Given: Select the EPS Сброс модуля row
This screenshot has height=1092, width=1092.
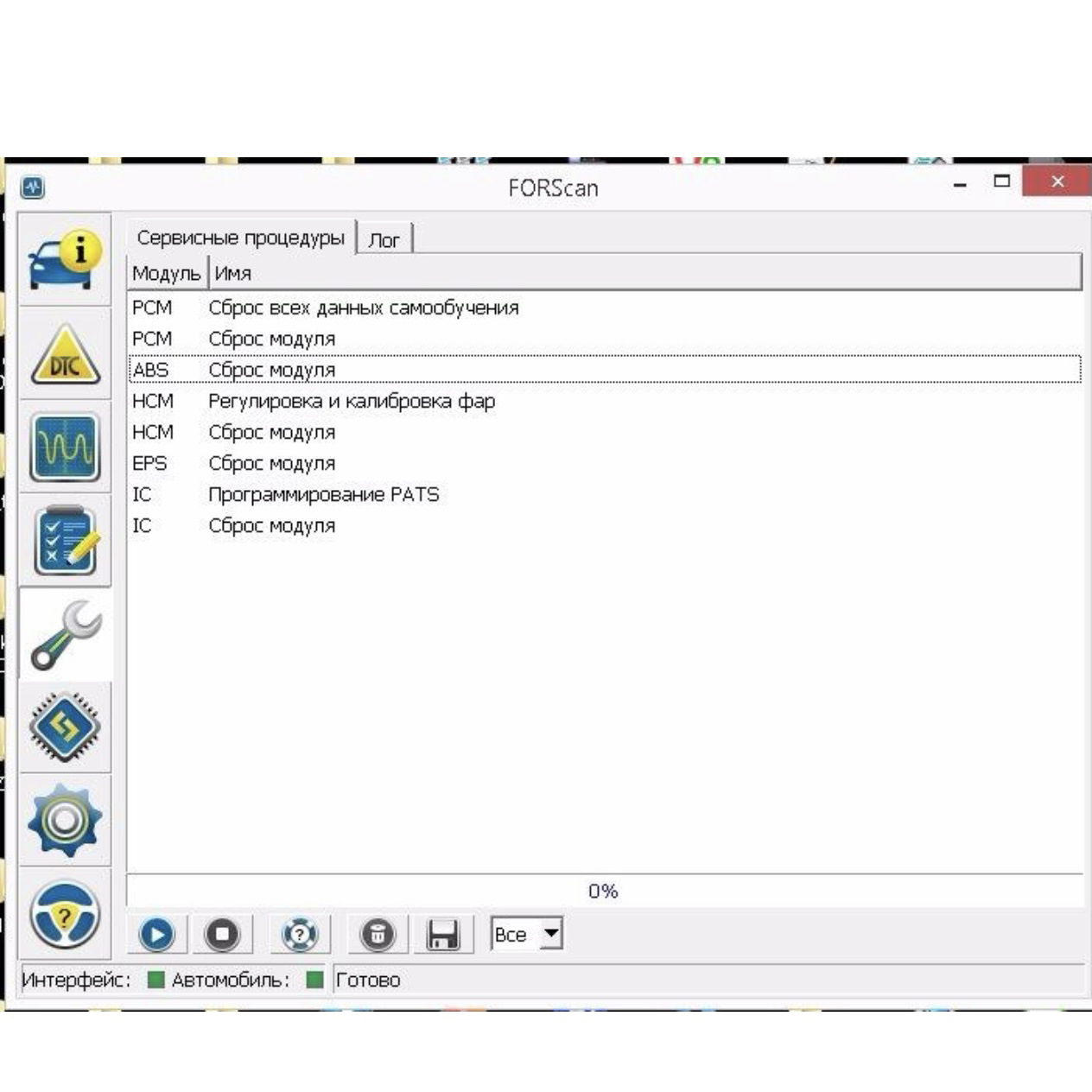Looking at the screenshot, I should 605,463.
